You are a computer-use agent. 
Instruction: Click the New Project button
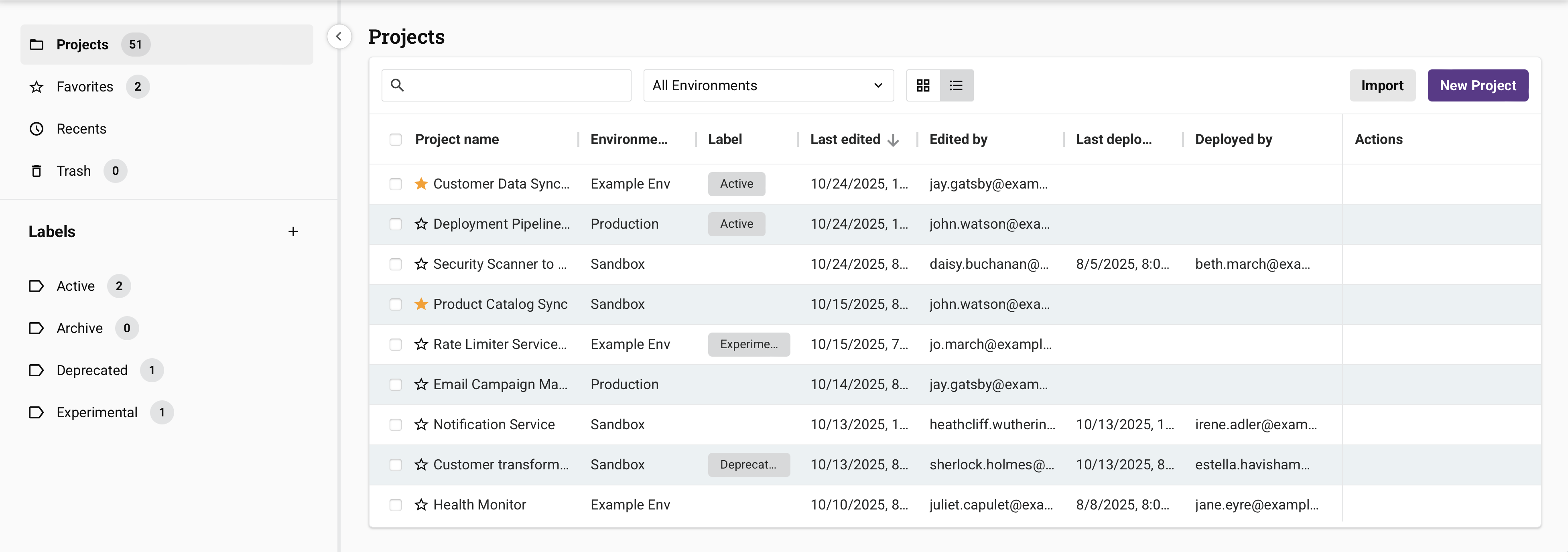[1477, 86]
